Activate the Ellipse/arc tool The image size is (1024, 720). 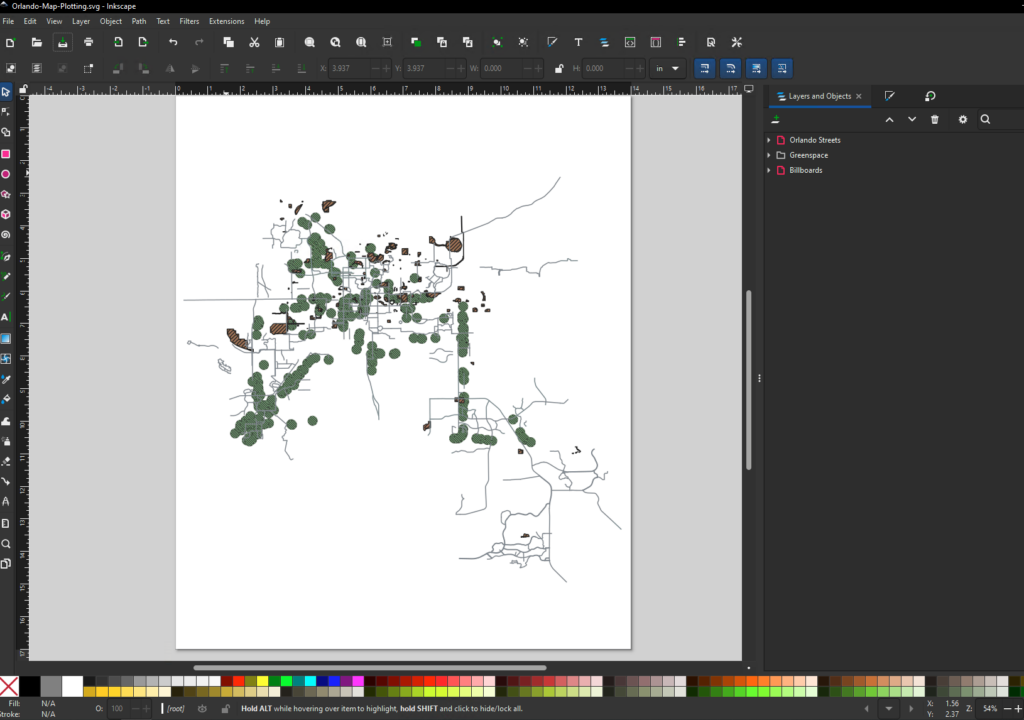pos(7,173)
